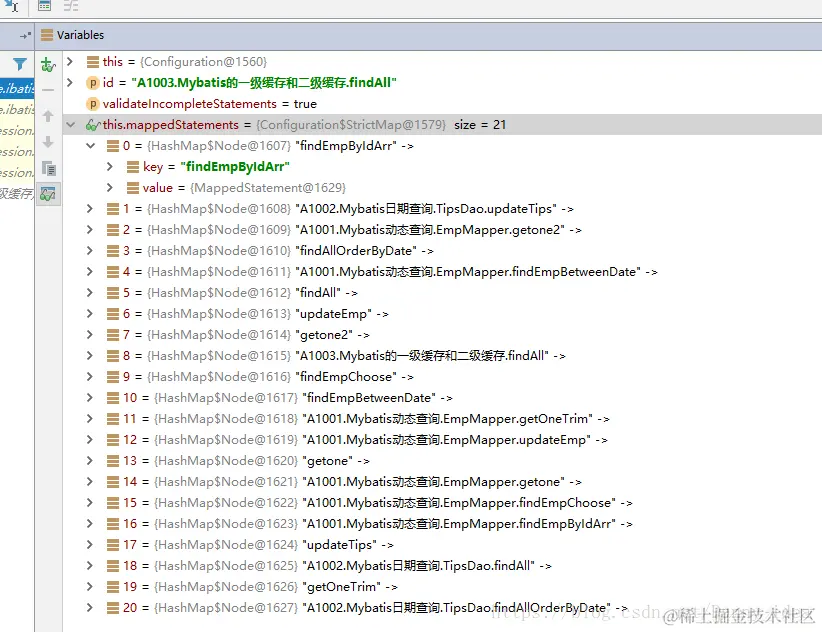Select the highlighted ibatis stack frame
This screenshot has width=822, height=632.
[17, 88]
